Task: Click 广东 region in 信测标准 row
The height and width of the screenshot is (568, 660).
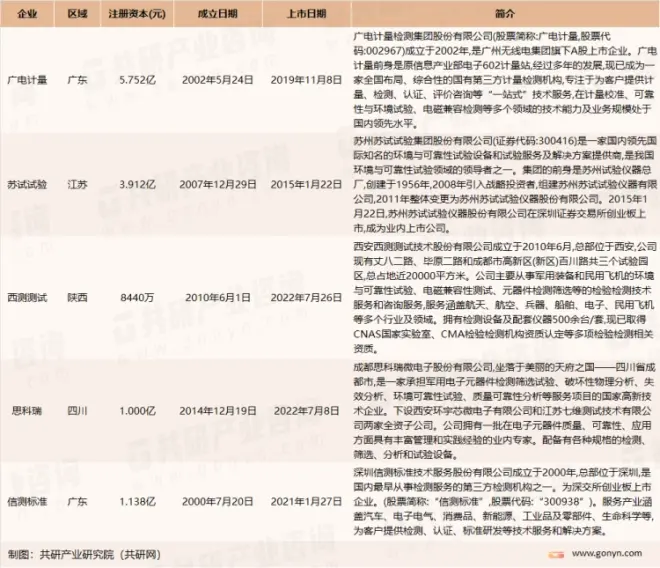Action: pos(77,501)
